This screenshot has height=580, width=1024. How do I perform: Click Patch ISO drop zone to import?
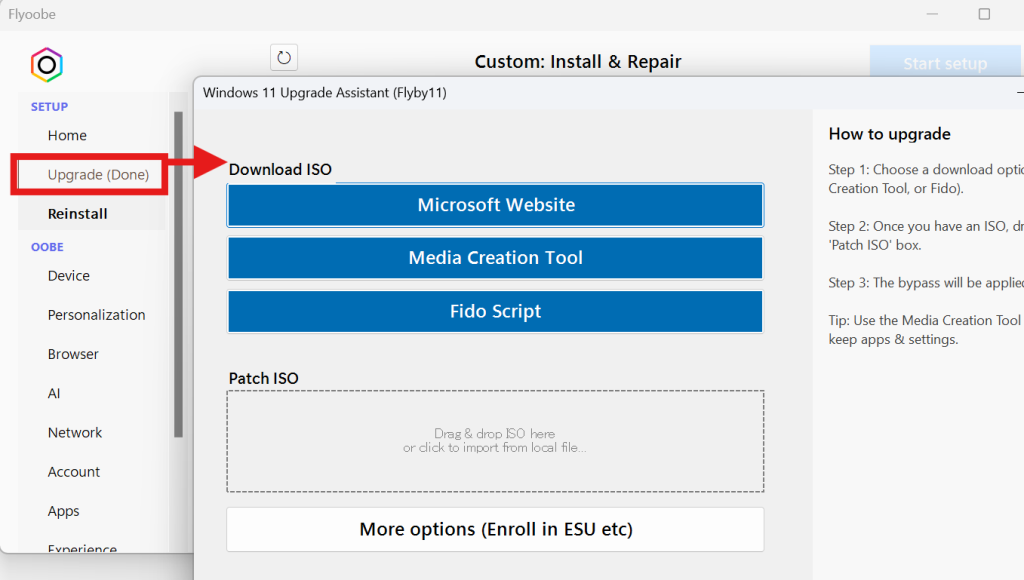[x=495, y=441]
